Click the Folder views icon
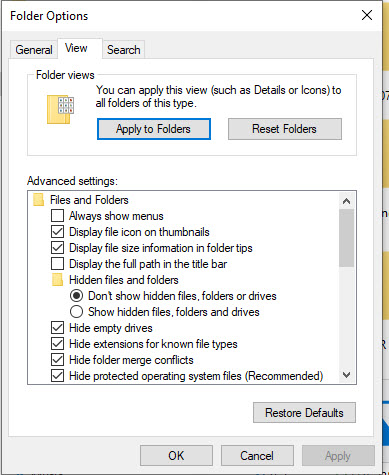Image resolution: width=389 pixels, height=475 pixels. click(x=60, y=110)
